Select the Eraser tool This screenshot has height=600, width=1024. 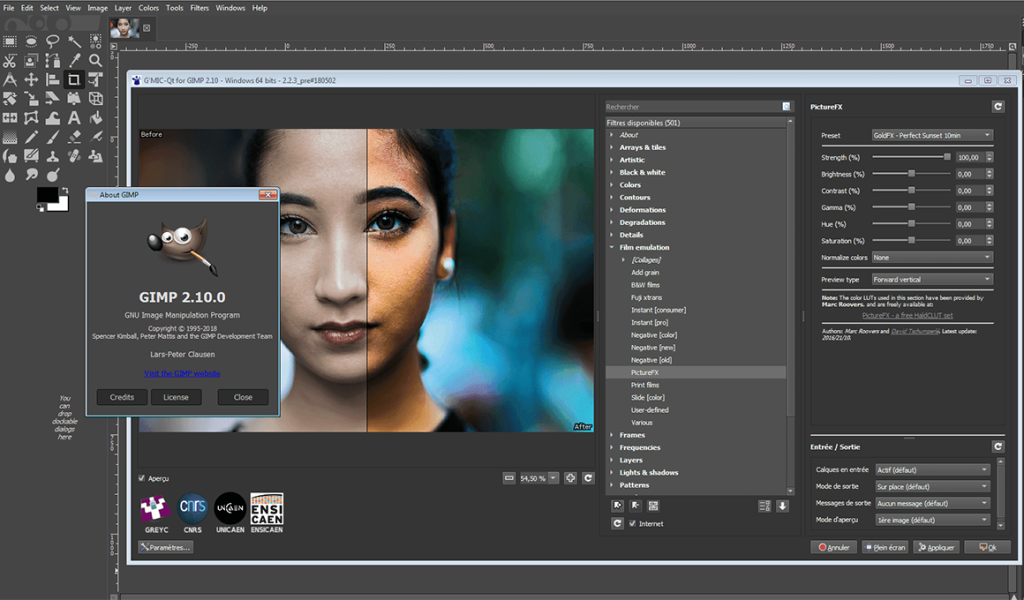(74, 137)
